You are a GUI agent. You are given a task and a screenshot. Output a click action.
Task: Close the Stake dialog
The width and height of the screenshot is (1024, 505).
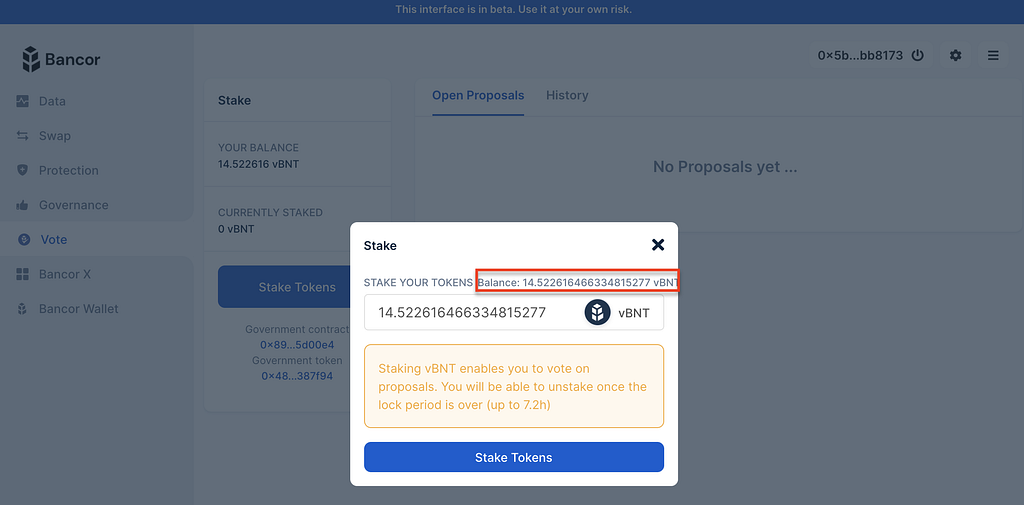point(657,245)
